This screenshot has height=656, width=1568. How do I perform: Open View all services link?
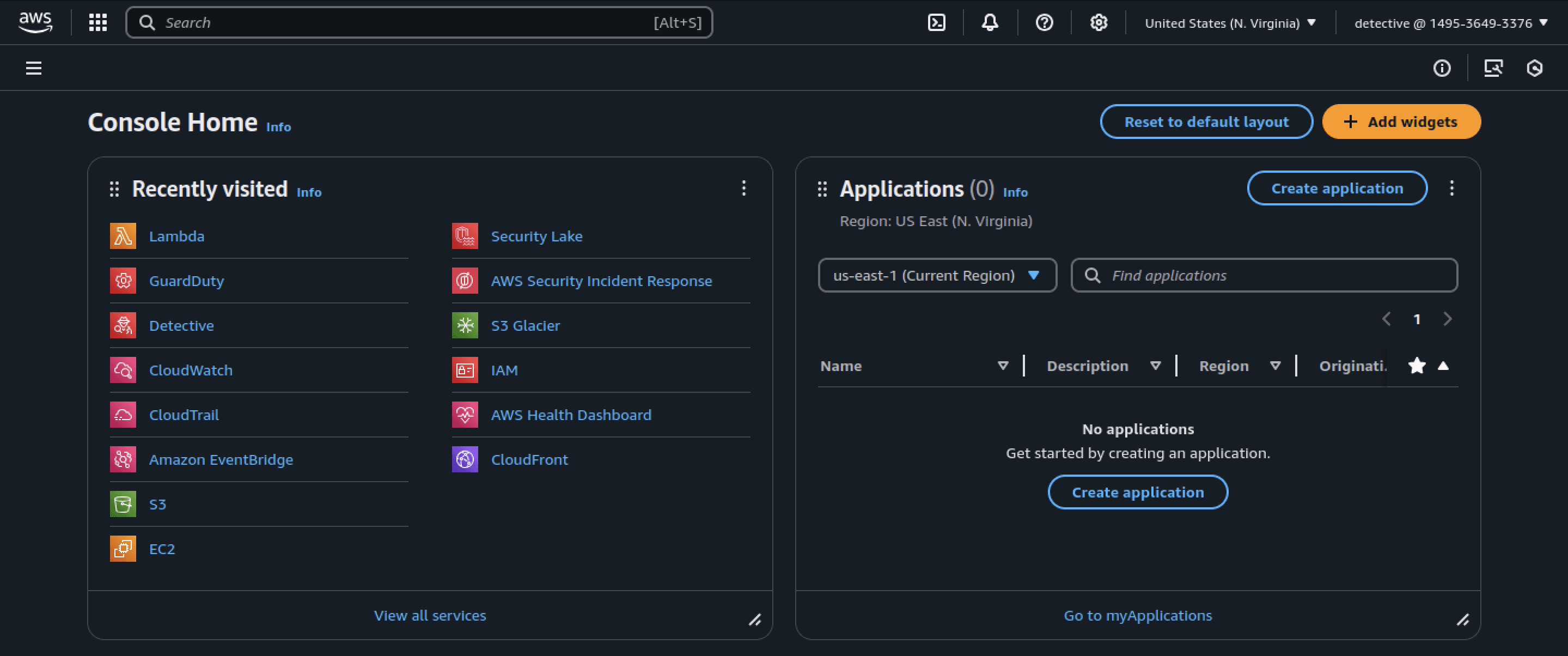tap(430, 616)
